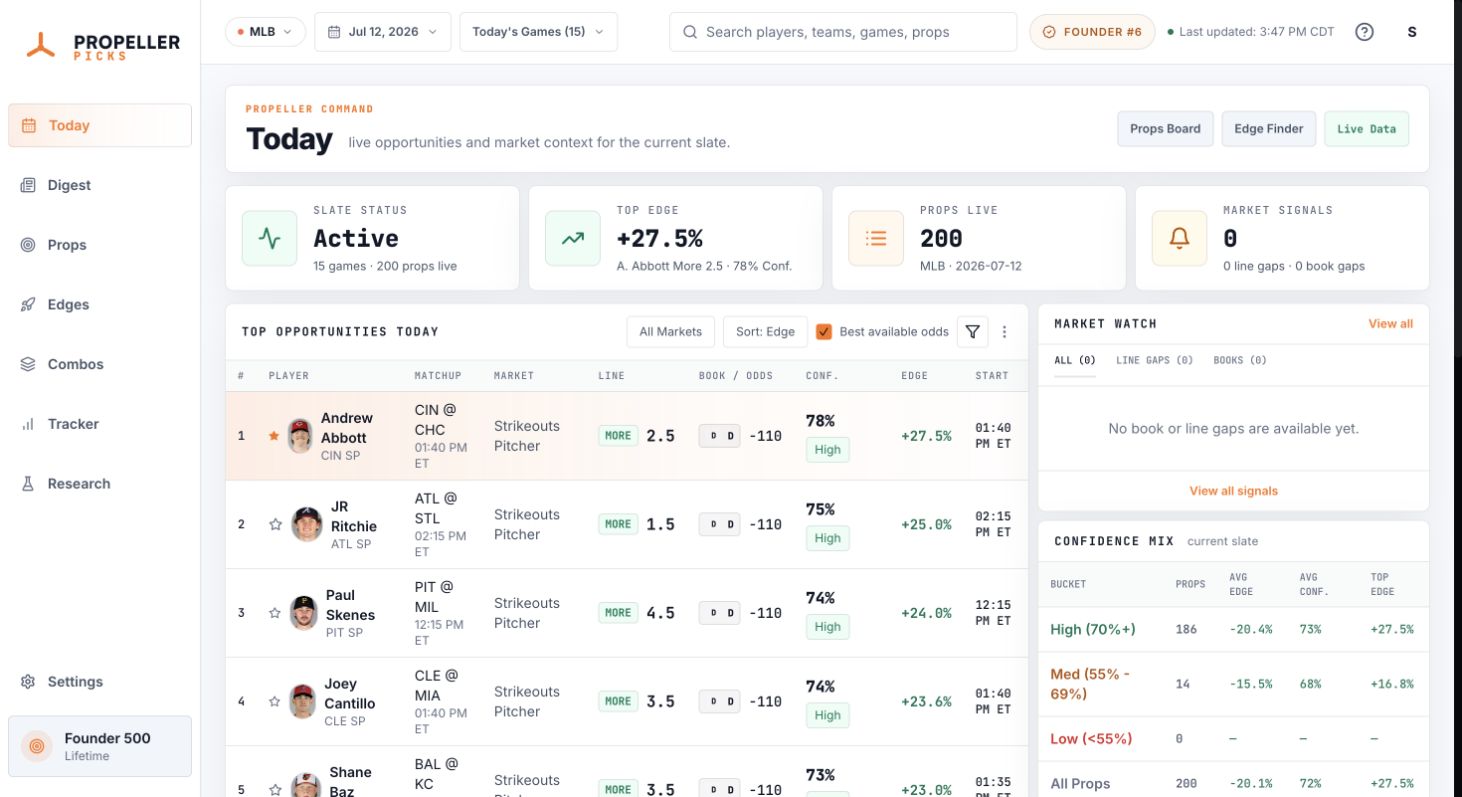Open the S user avatar menu

[x=1412, y=32]
